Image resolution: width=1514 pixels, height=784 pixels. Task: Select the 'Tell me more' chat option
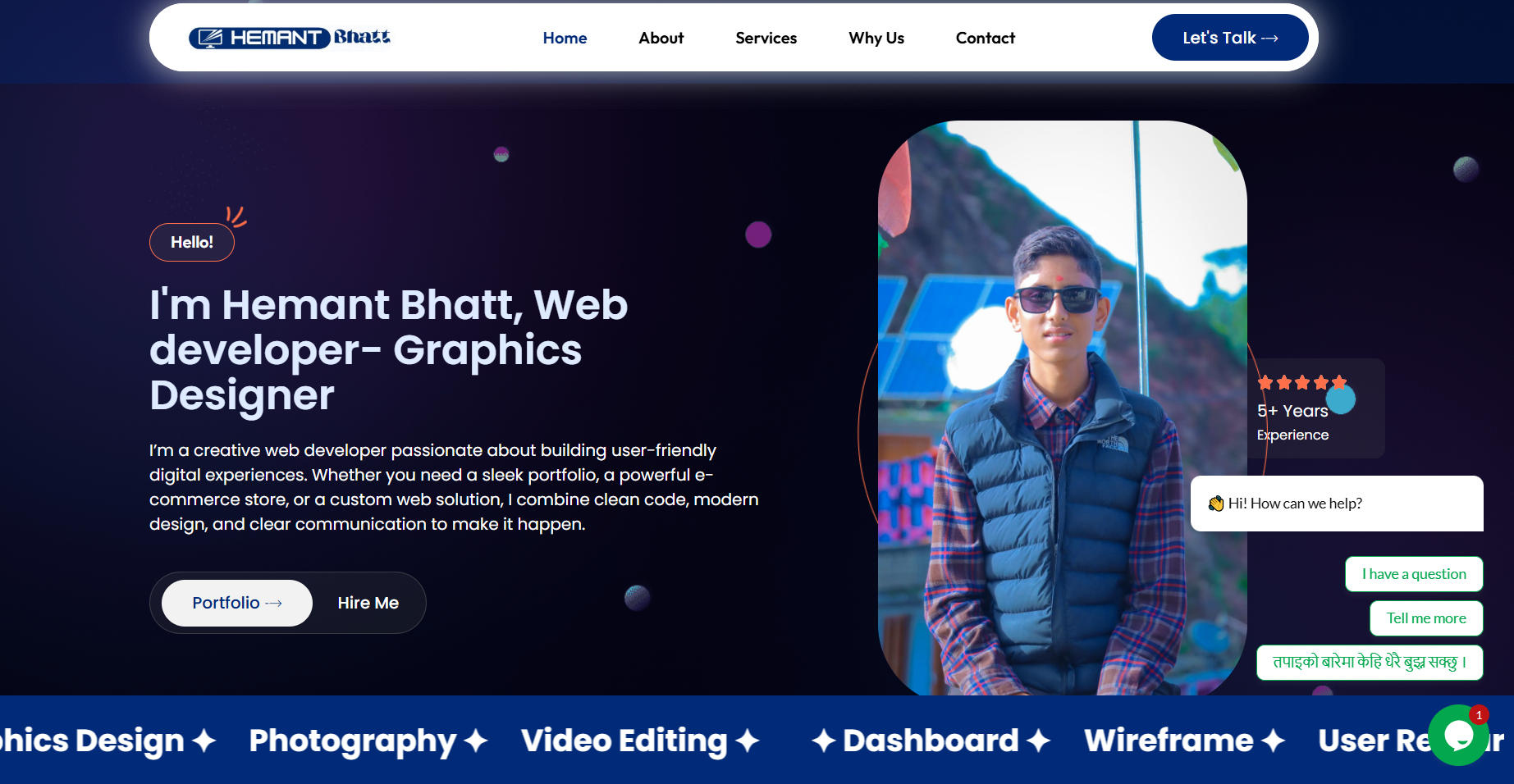(1425, 618)
